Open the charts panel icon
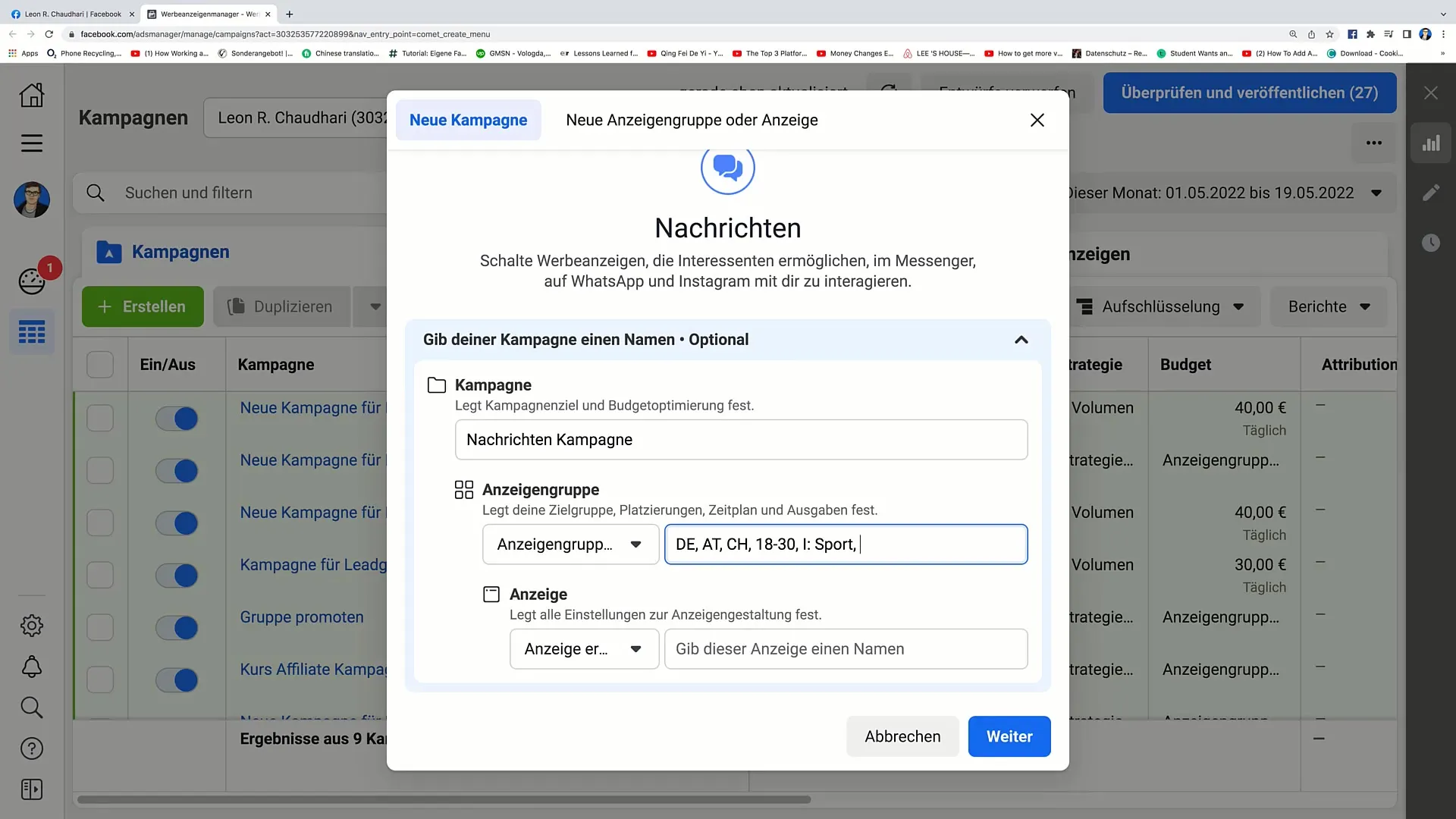The height and width of the screenshot is (819, 1456). coord(1431,143)
